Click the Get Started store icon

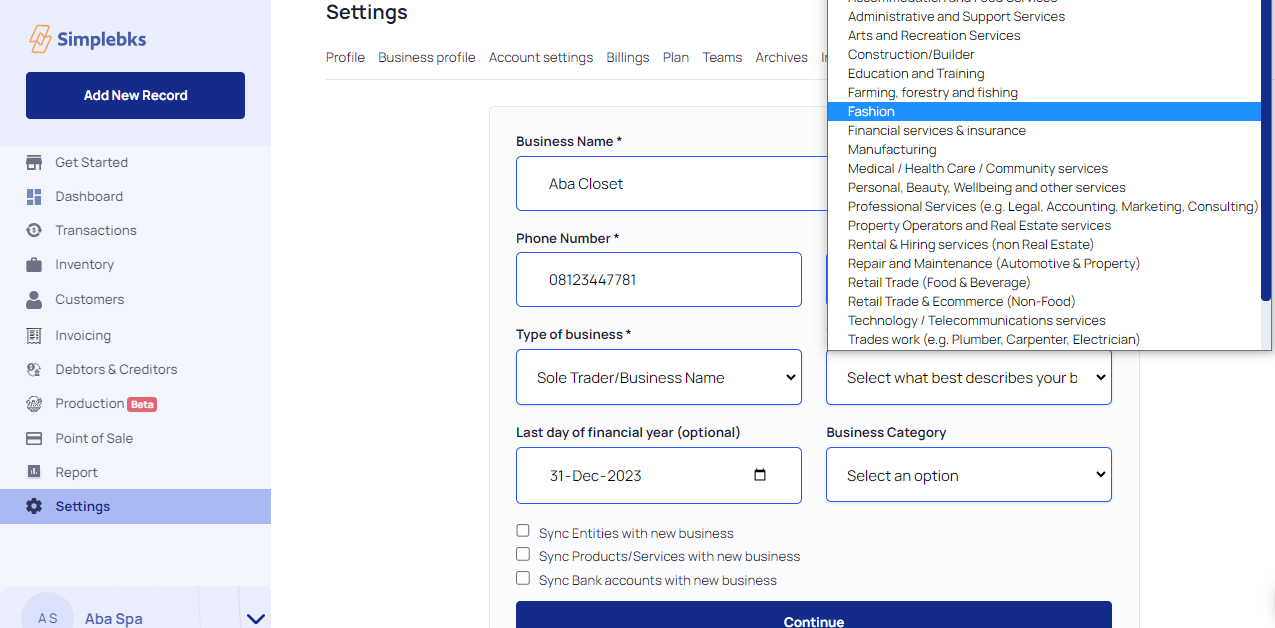(34, 162)
